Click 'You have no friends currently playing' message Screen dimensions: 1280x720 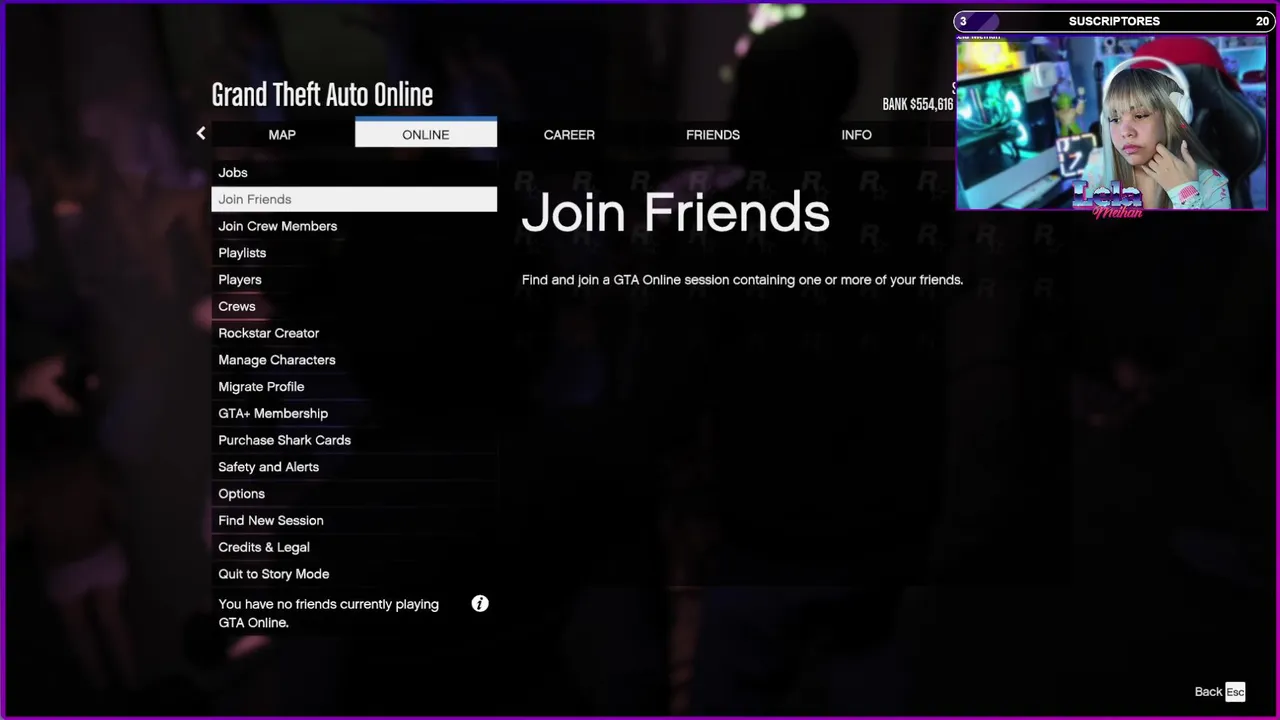(x=328, y=613)
